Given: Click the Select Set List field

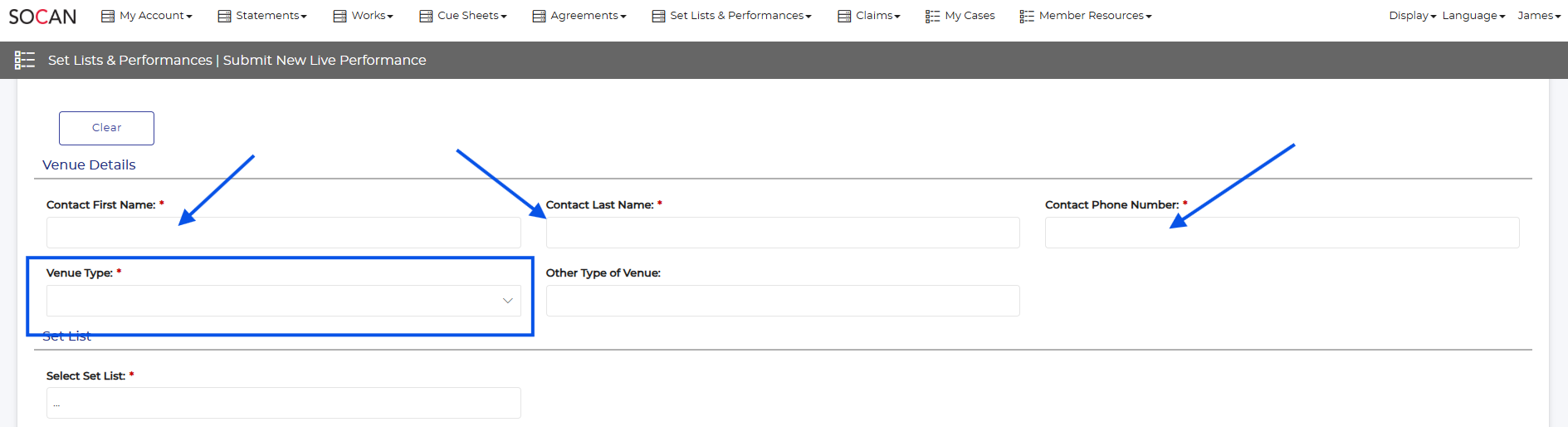Looking at the screenshot, I should 283,403.
